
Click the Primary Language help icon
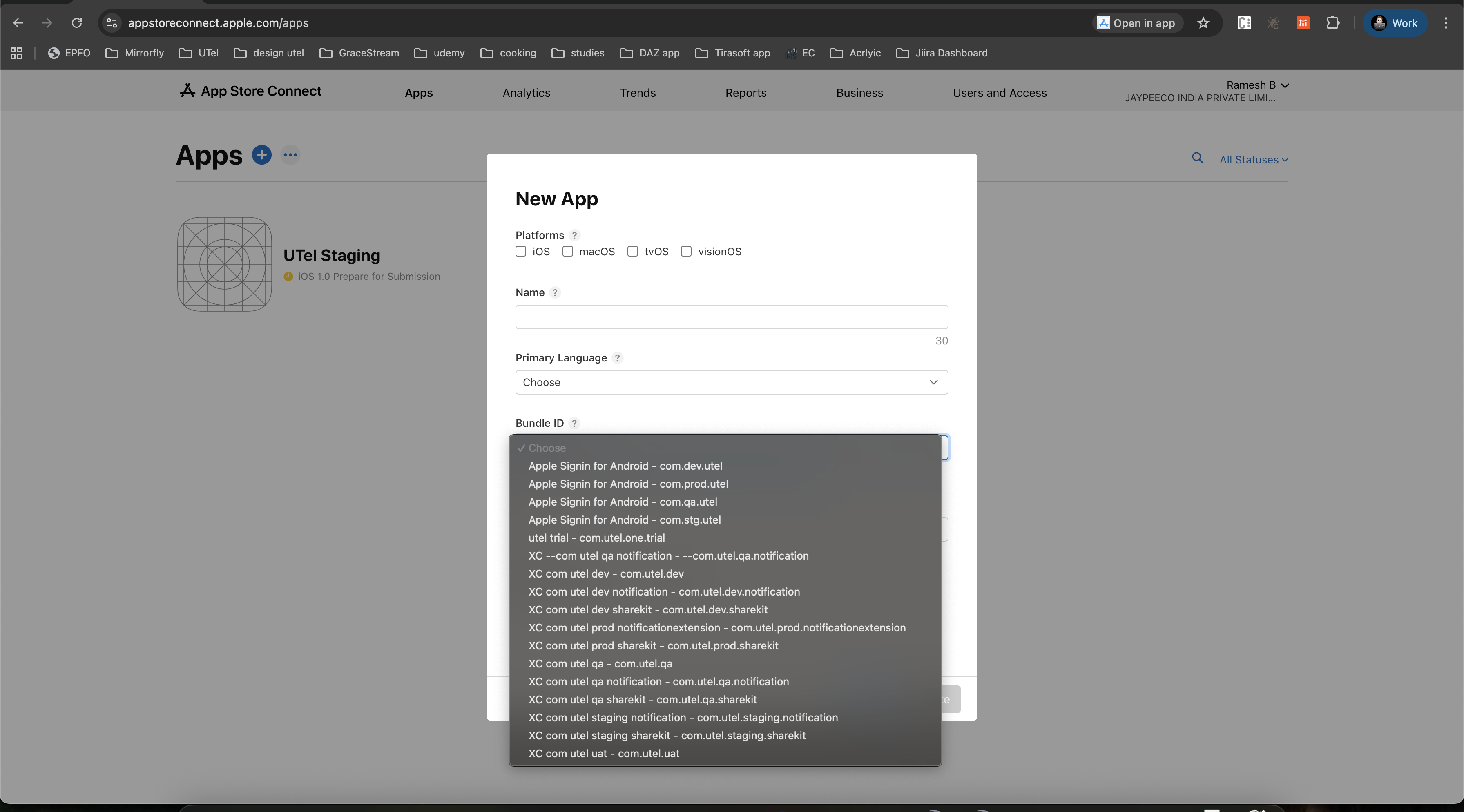tap(617, 358)
